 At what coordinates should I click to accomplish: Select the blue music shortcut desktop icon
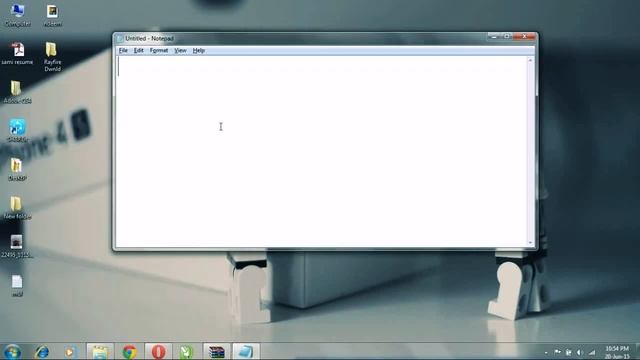click(17, 130)
